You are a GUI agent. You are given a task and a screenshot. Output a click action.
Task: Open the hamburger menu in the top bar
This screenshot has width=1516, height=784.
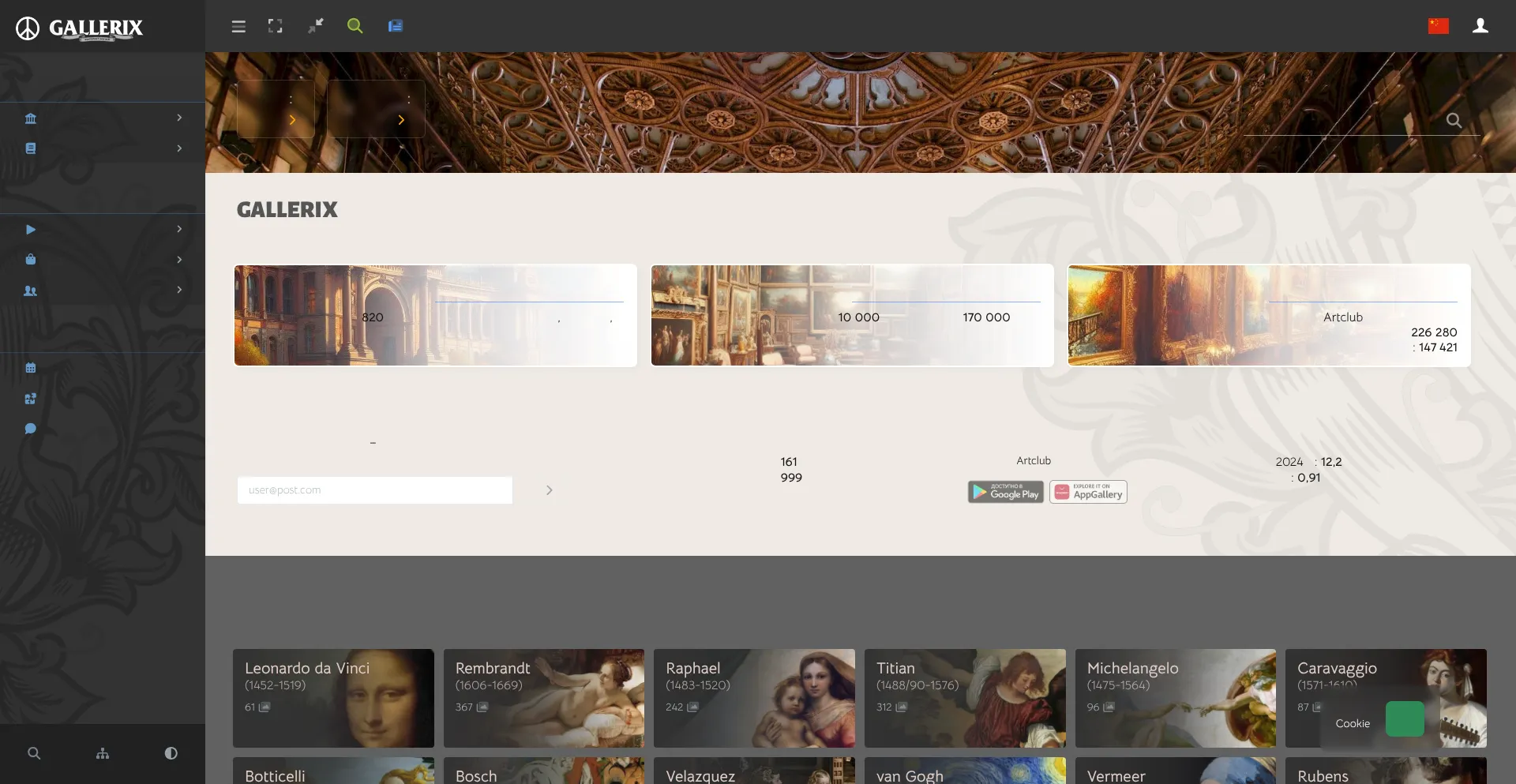238,27
